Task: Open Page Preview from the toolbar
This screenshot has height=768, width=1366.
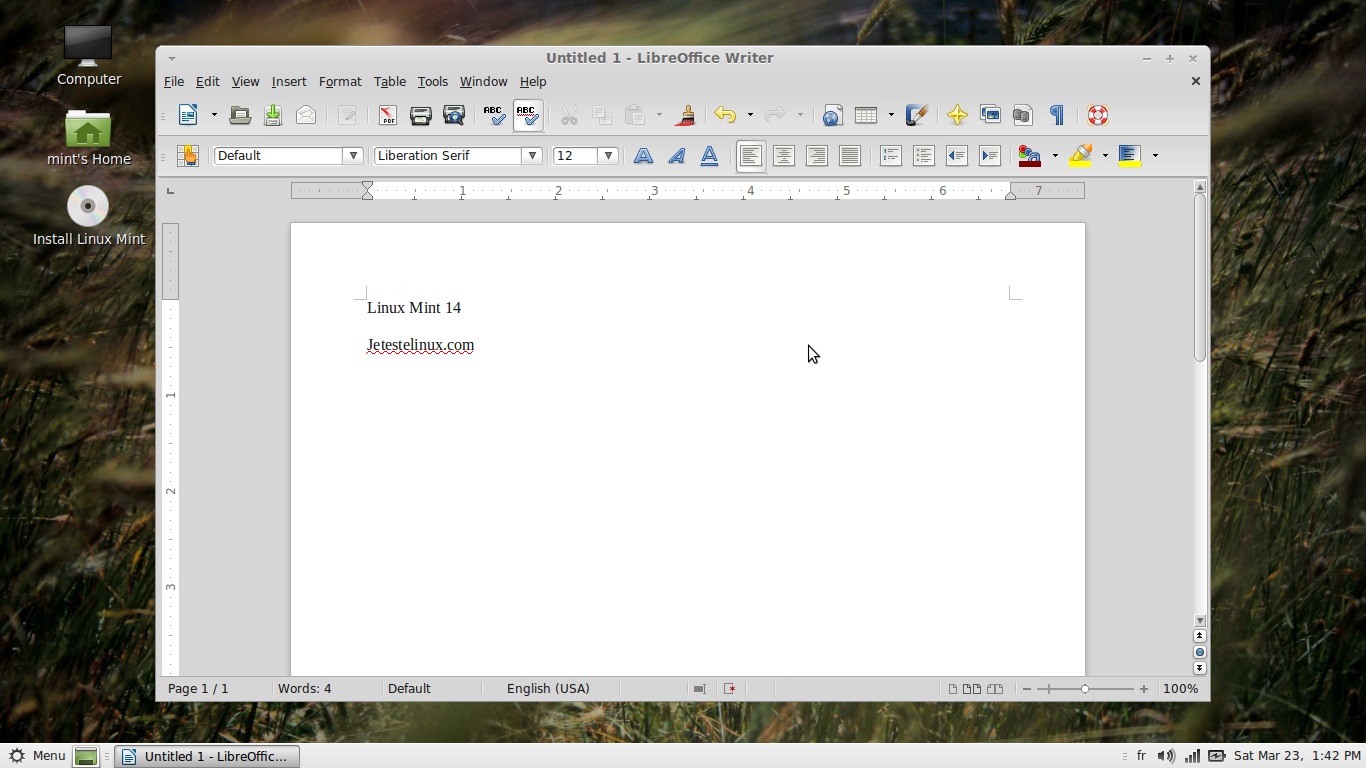Action: click(454, 115)
